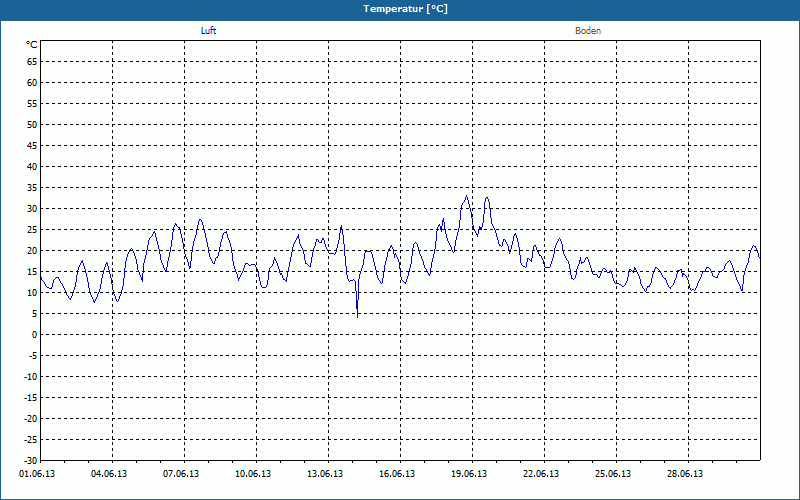This screenshot has height=500, width=800.
Task: Click the 04.06.13 date label
Action: [x=109, y=474]
